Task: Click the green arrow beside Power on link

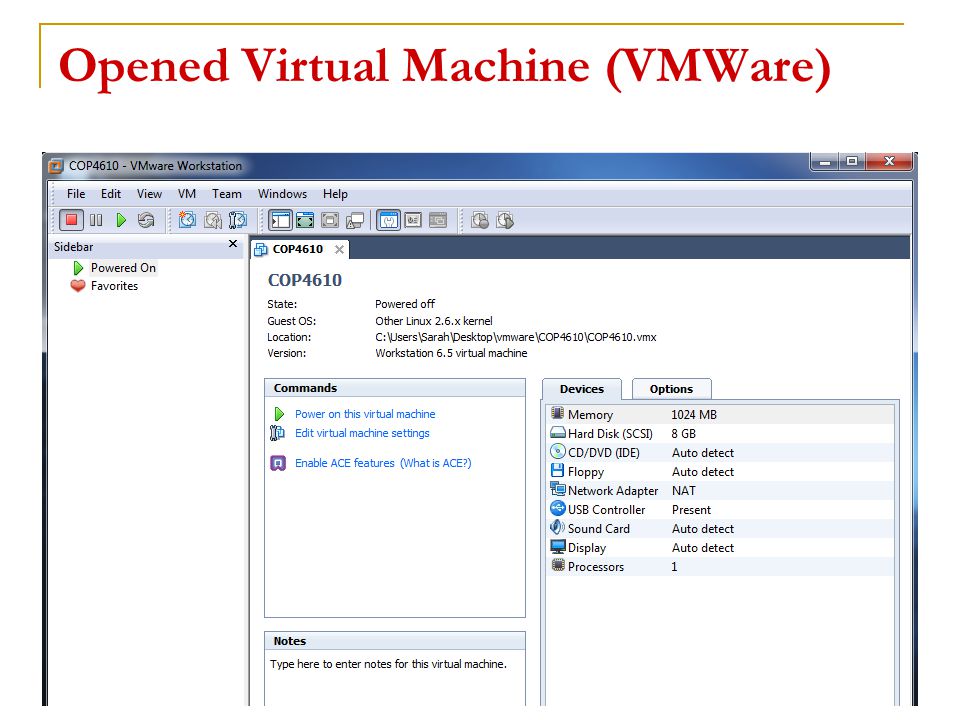Action: click(x=279, y=414)
